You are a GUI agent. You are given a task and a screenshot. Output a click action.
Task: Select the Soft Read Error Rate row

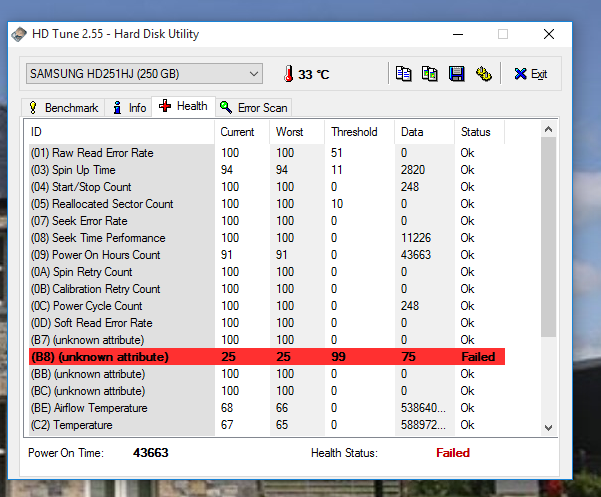coord(267,323)
